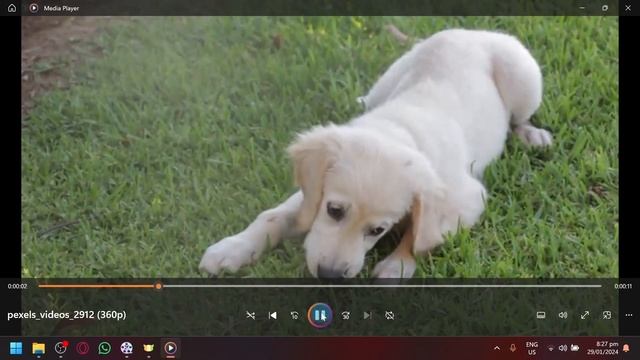Open the taskbar app with red badge
Screen dimensions: 640x360
[60, 348]
